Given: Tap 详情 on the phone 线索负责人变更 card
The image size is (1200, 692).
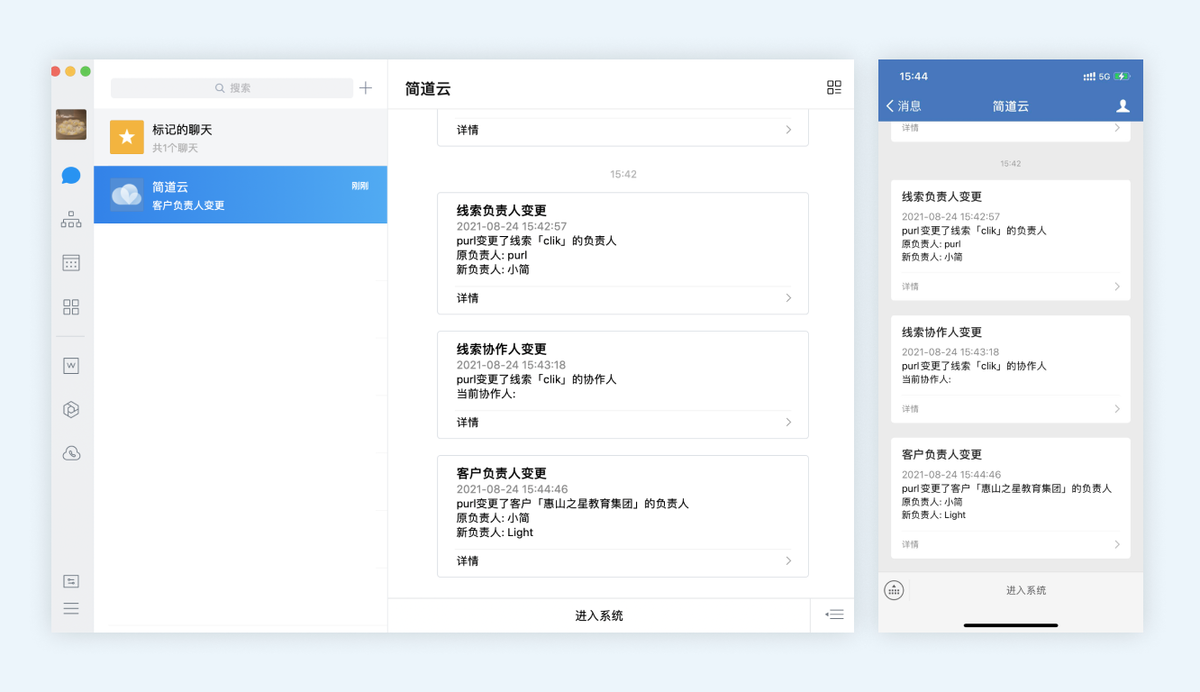Looking at the screenshot, I should [x=910, y=287].
